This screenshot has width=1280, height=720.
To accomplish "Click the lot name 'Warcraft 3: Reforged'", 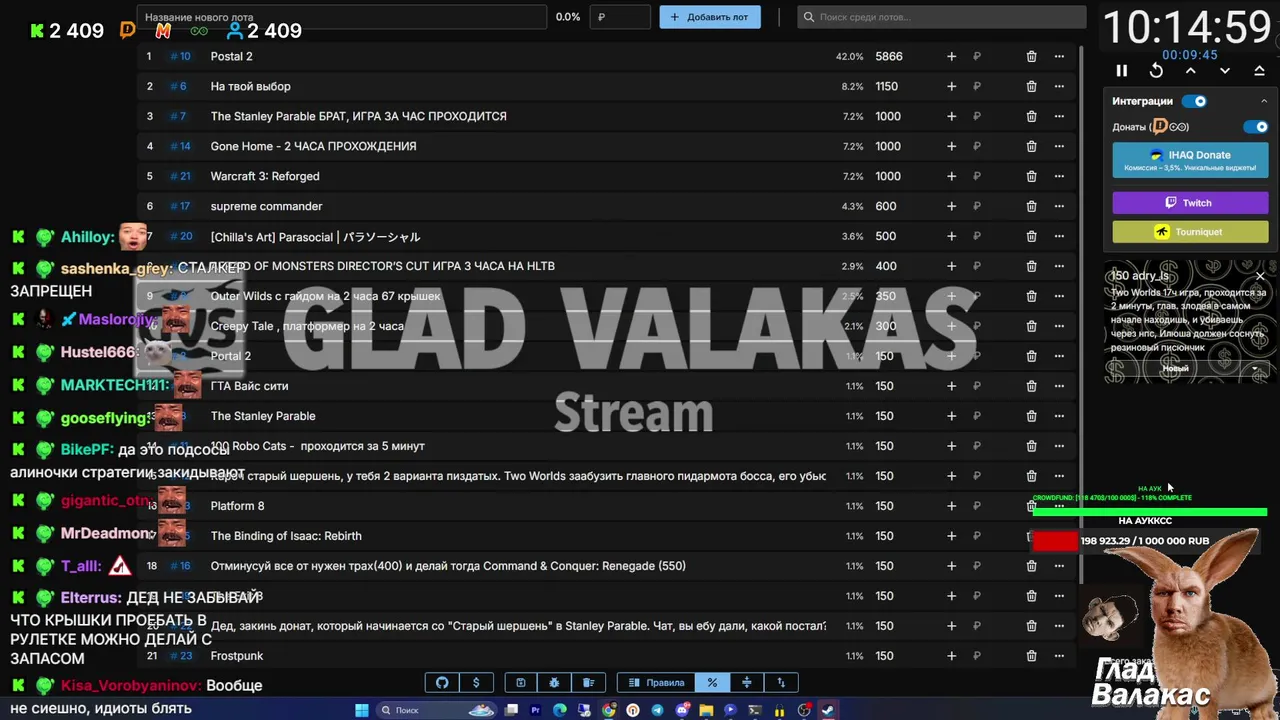I will pyautogui.click(x=265, y=177).
